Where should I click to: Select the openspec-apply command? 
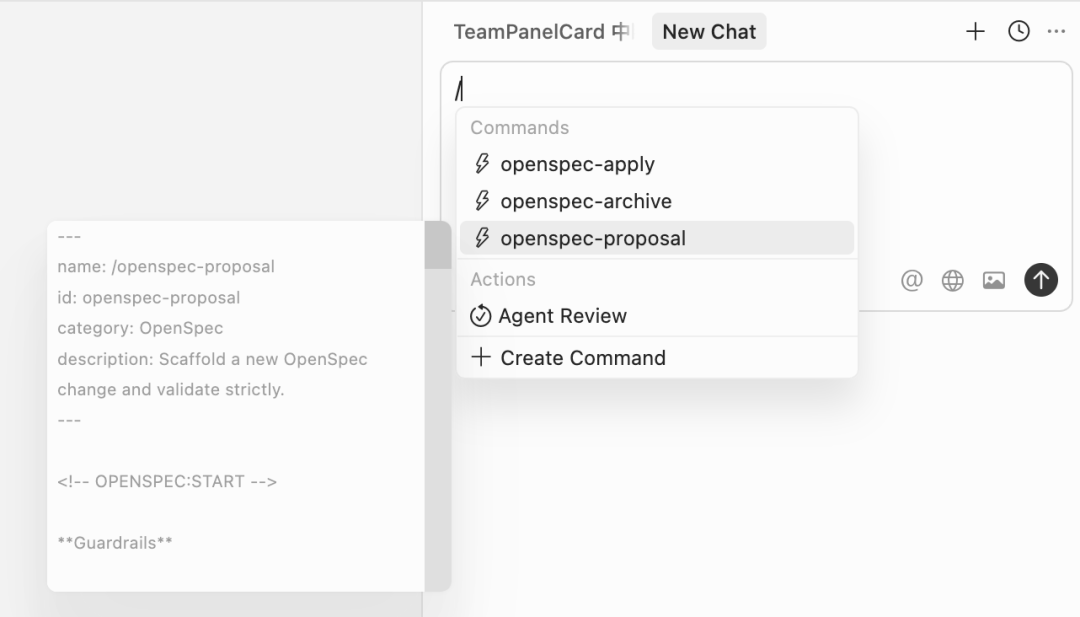tap(578, 164)
